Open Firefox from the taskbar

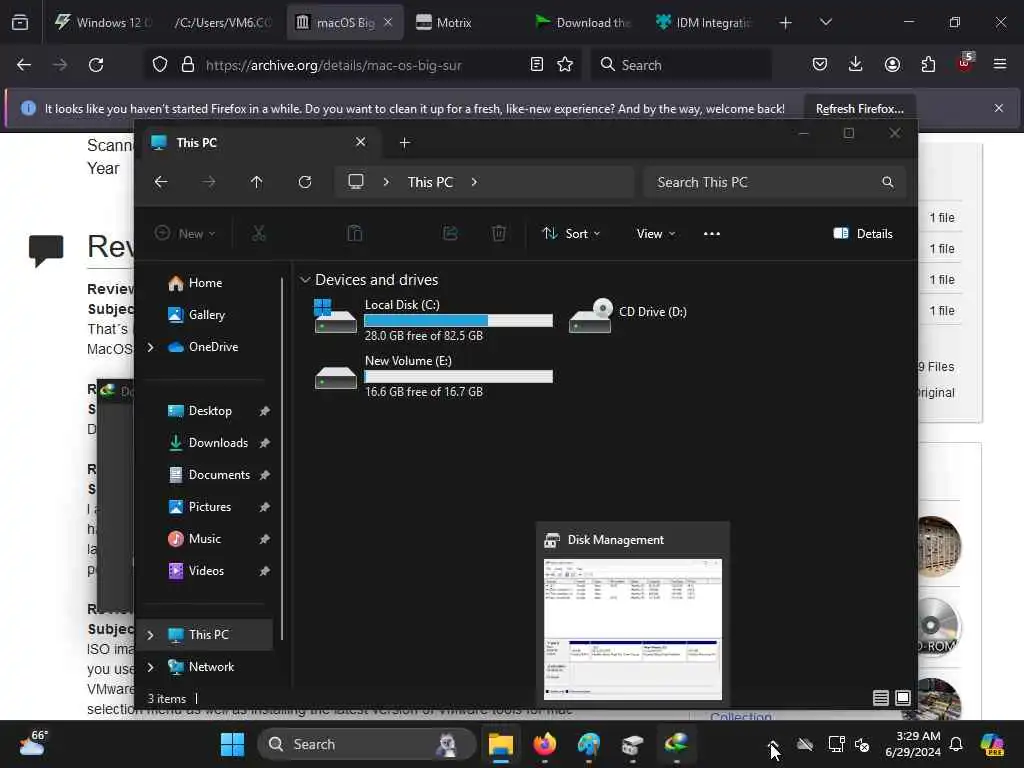tap(545, 744)
